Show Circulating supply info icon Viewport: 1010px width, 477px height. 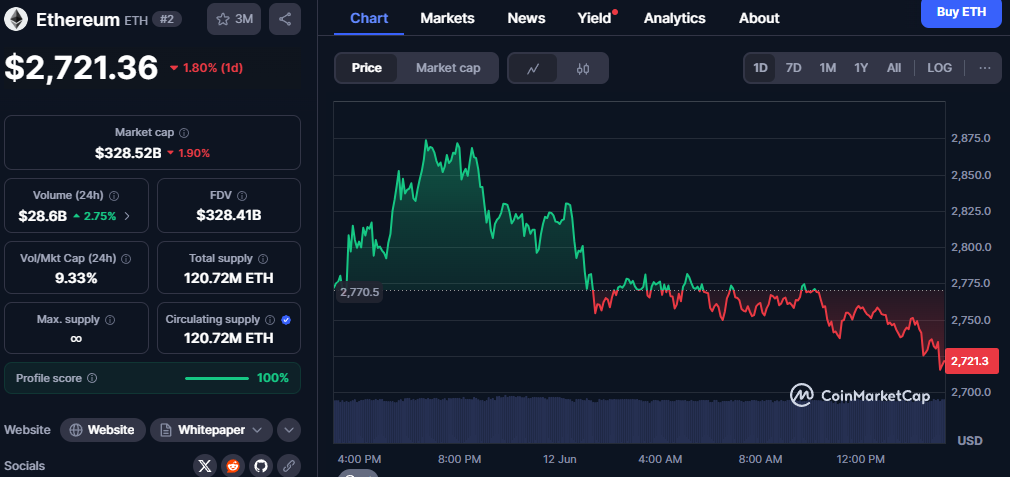click(x=271, y=320)
